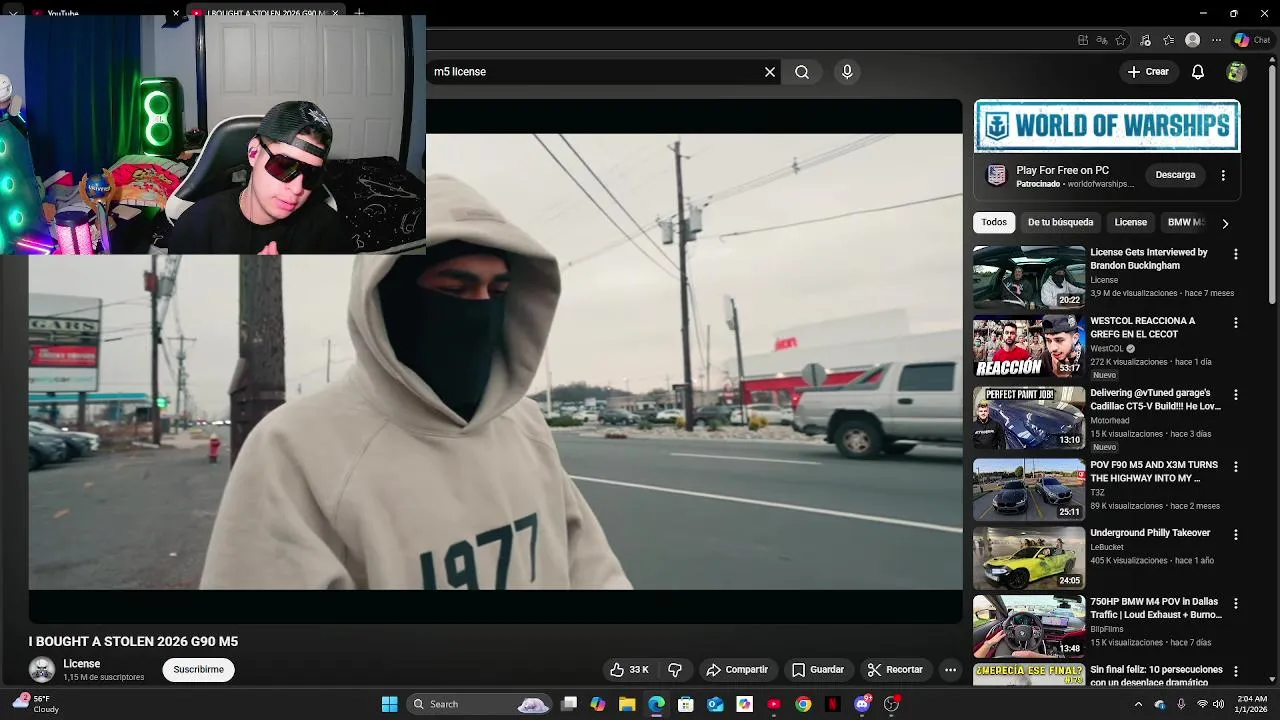Open Copilot Chat button in Edge
The width and height of the screenshot is (1280, 720).
[1252, 40]
